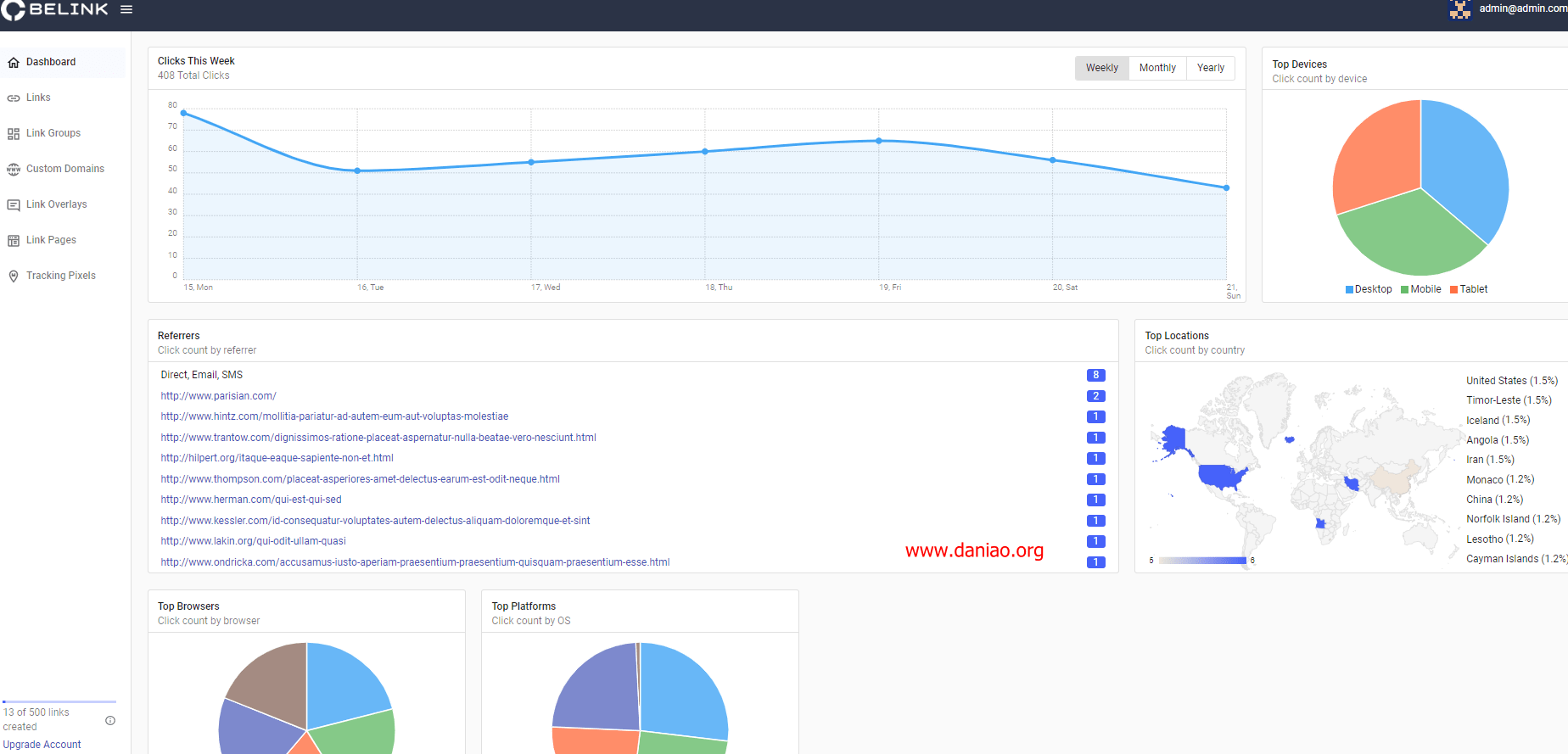Click 'Timor-Leste (1.5%)' location entry
The image size is (1568, 754).
click(1509, 400)
